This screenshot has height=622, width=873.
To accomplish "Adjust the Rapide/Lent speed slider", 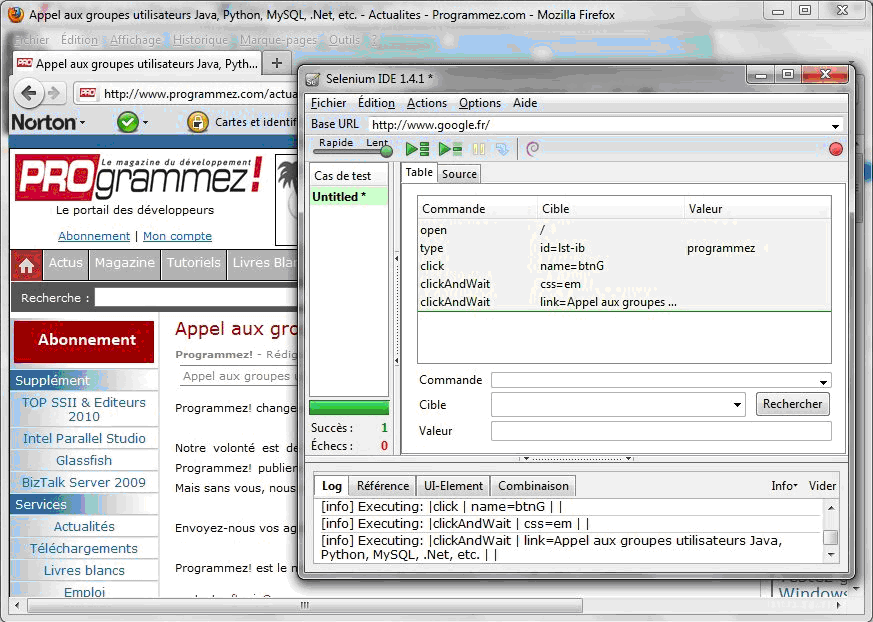I will (386, 150).
